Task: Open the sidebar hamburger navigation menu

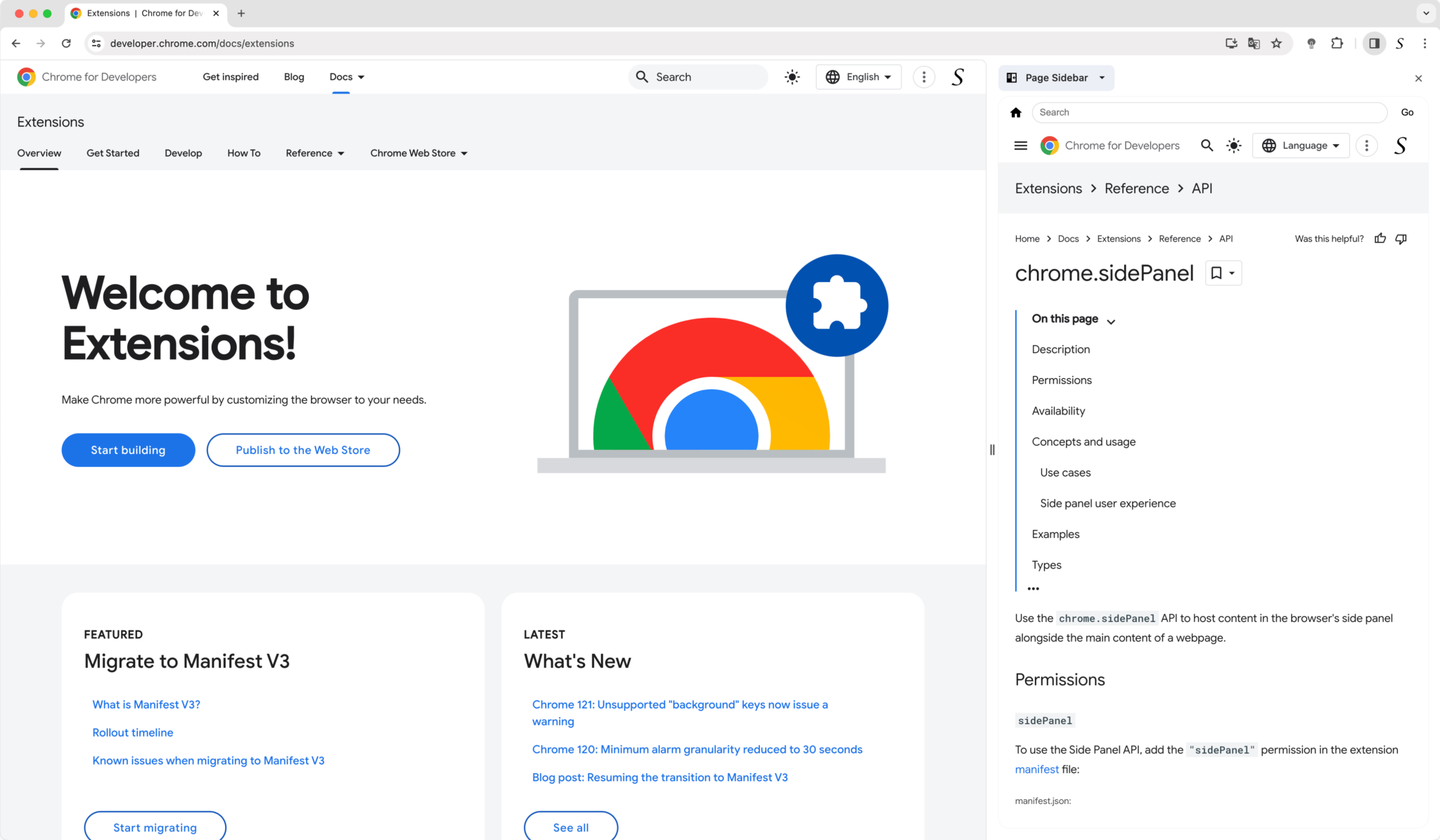Action: [x=1020, y=146]
